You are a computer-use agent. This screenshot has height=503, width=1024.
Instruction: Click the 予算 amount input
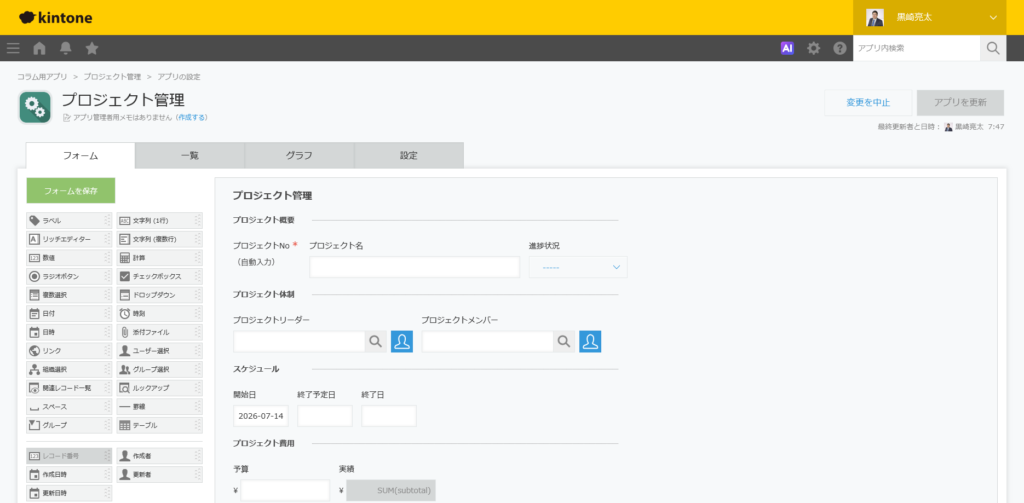[x=285, y=491]
